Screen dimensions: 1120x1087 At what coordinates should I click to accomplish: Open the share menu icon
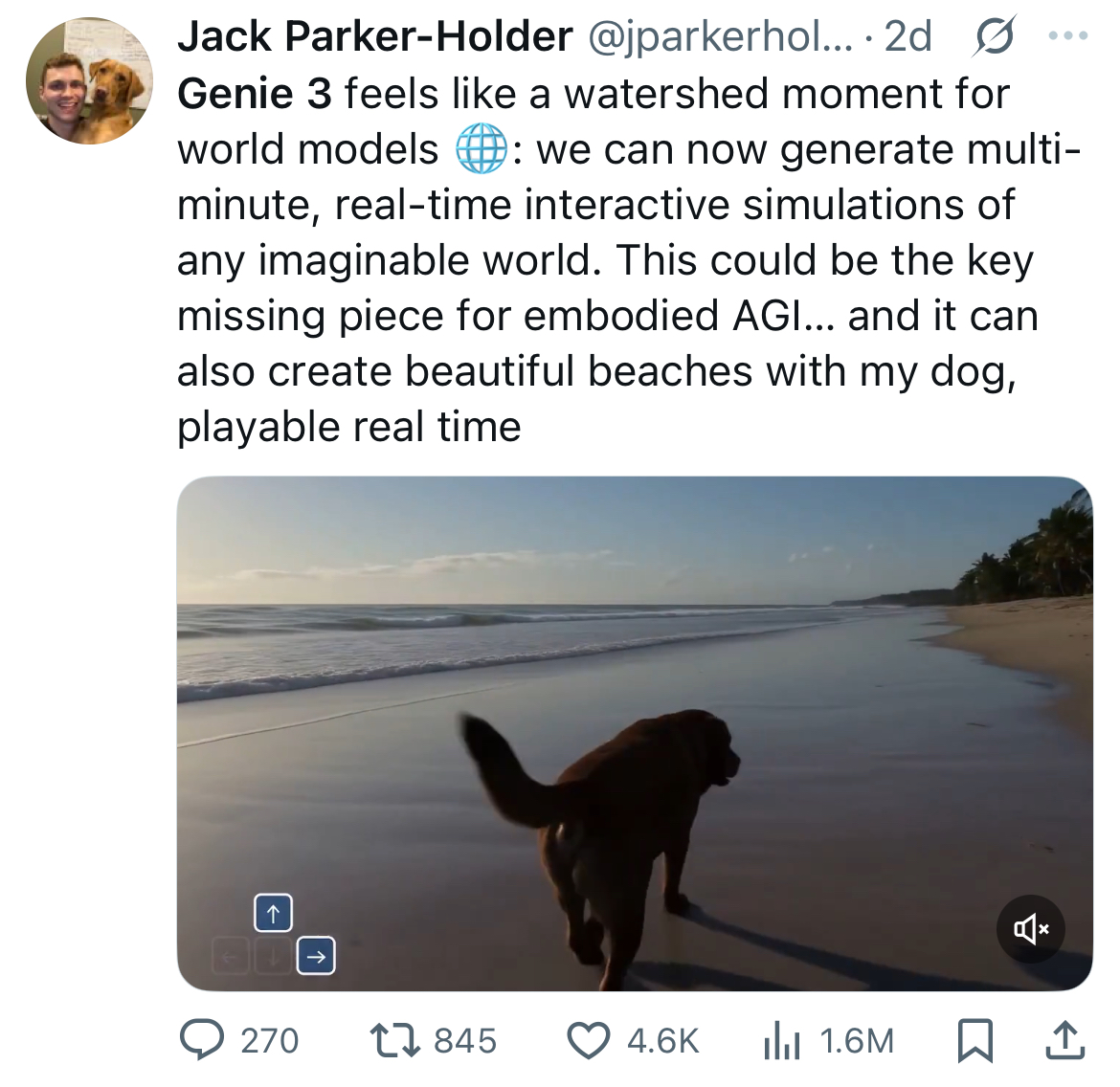1064,1040
